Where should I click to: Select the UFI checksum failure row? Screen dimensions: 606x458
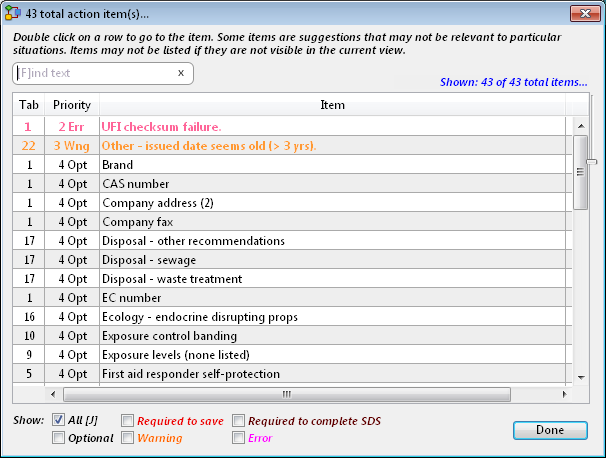click(292, 126)
